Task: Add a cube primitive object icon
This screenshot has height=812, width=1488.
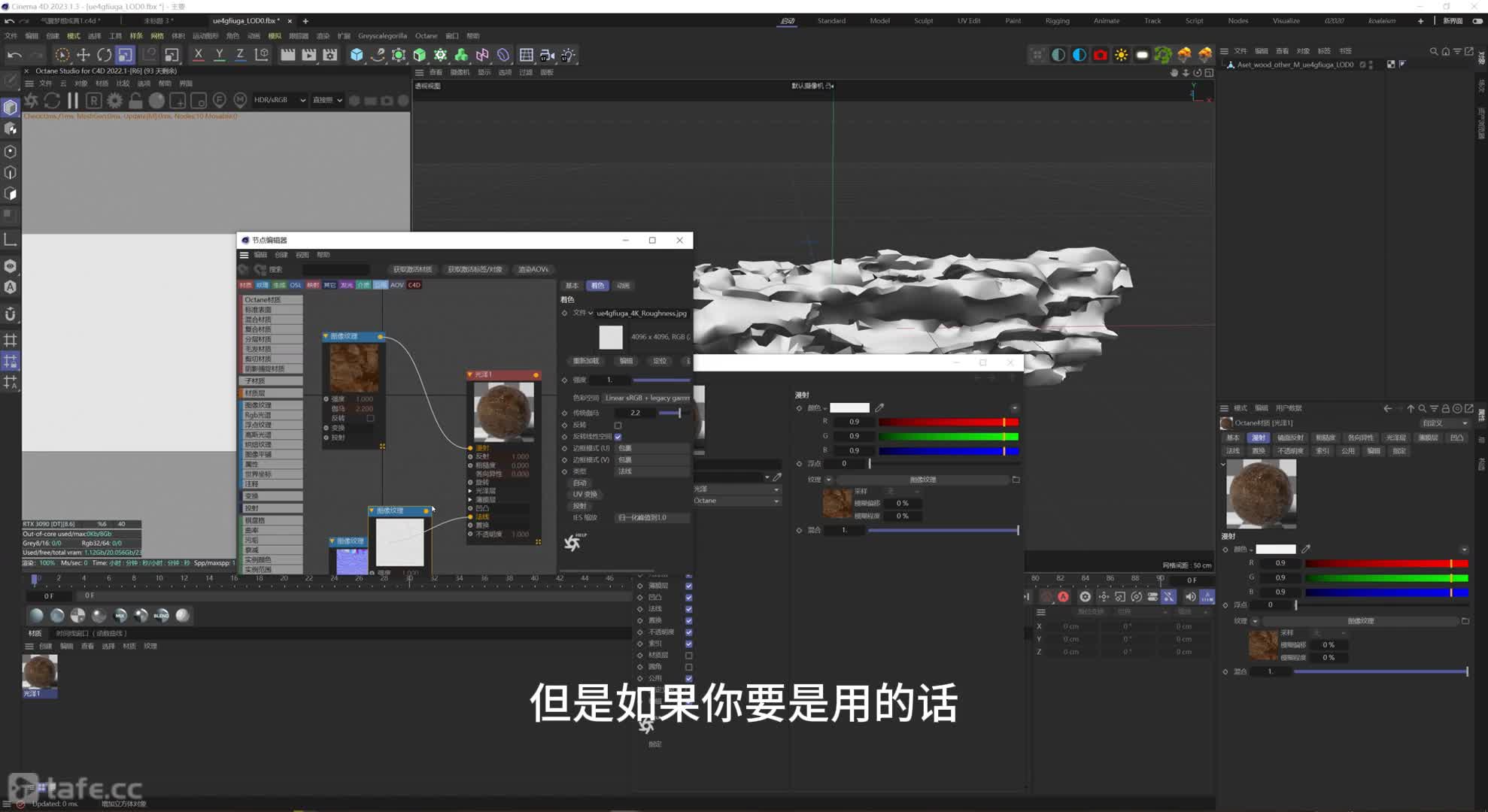Action: 357,55
